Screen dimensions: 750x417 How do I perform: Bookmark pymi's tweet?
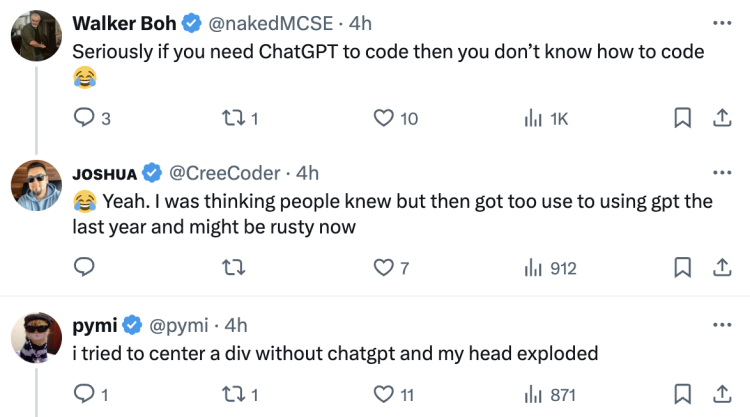[x=682, y=394]
